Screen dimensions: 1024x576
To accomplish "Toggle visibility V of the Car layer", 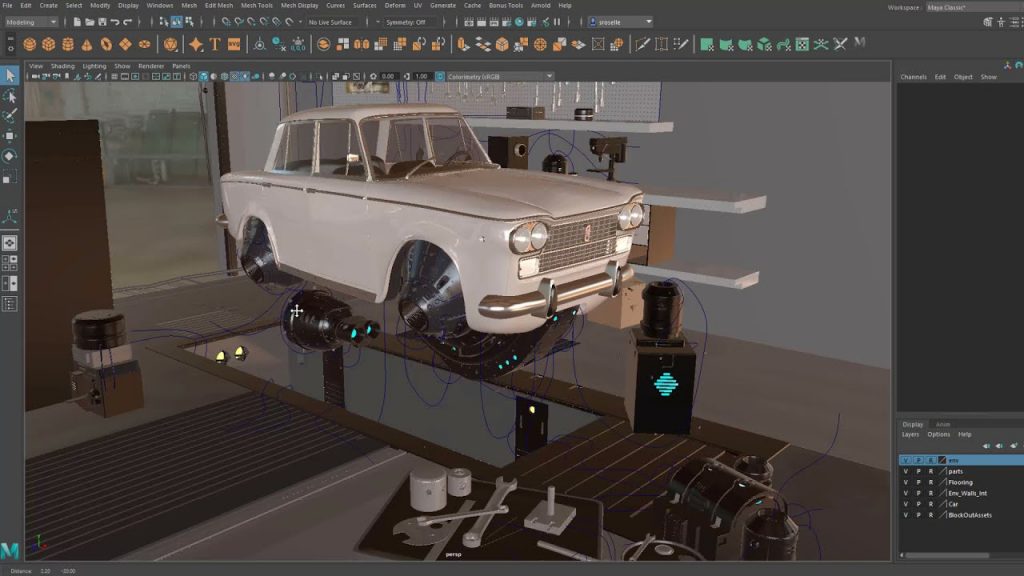I will 906,504.
